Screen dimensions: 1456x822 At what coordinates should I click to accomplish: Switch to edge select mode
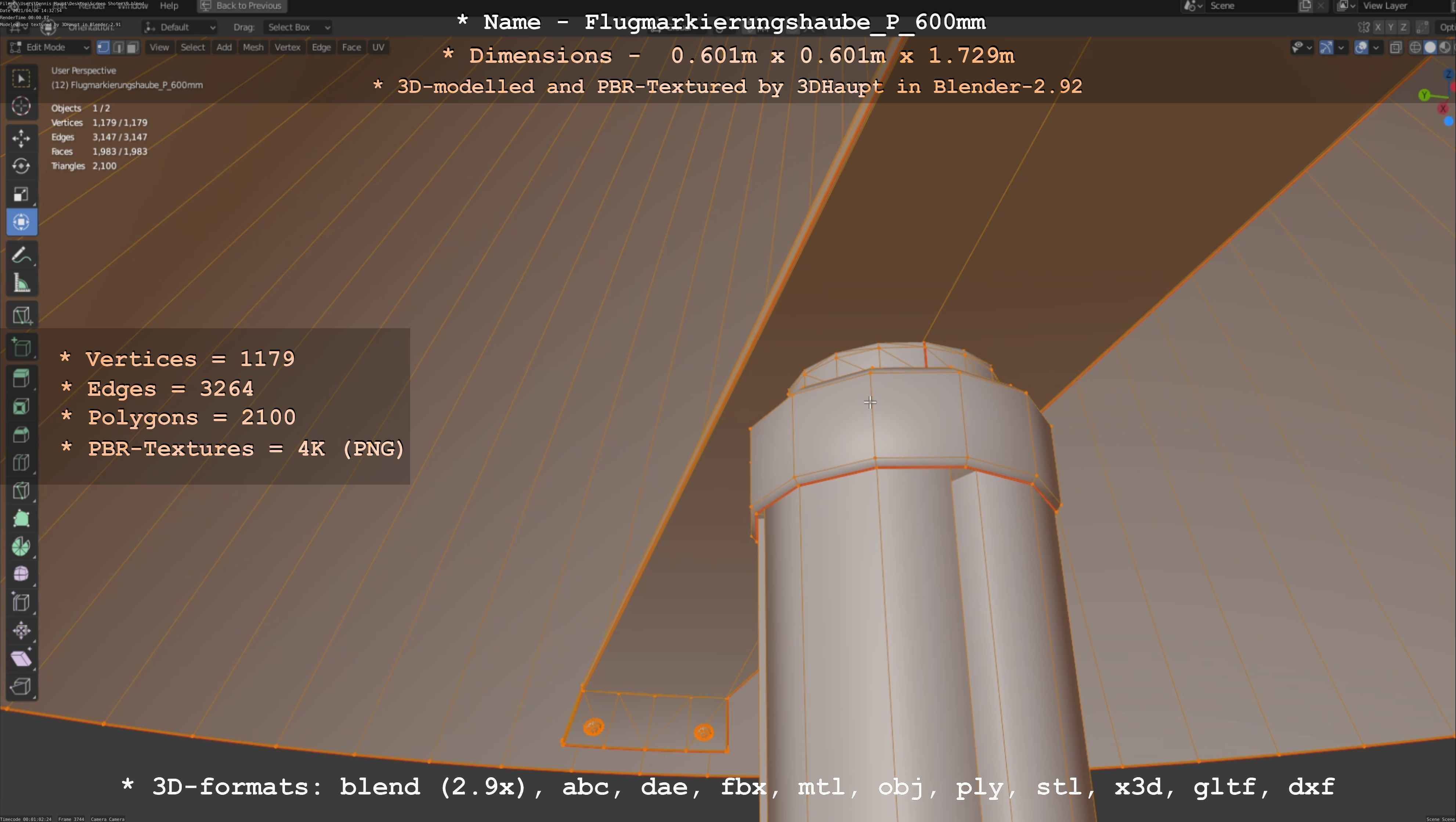coord(118,47)
